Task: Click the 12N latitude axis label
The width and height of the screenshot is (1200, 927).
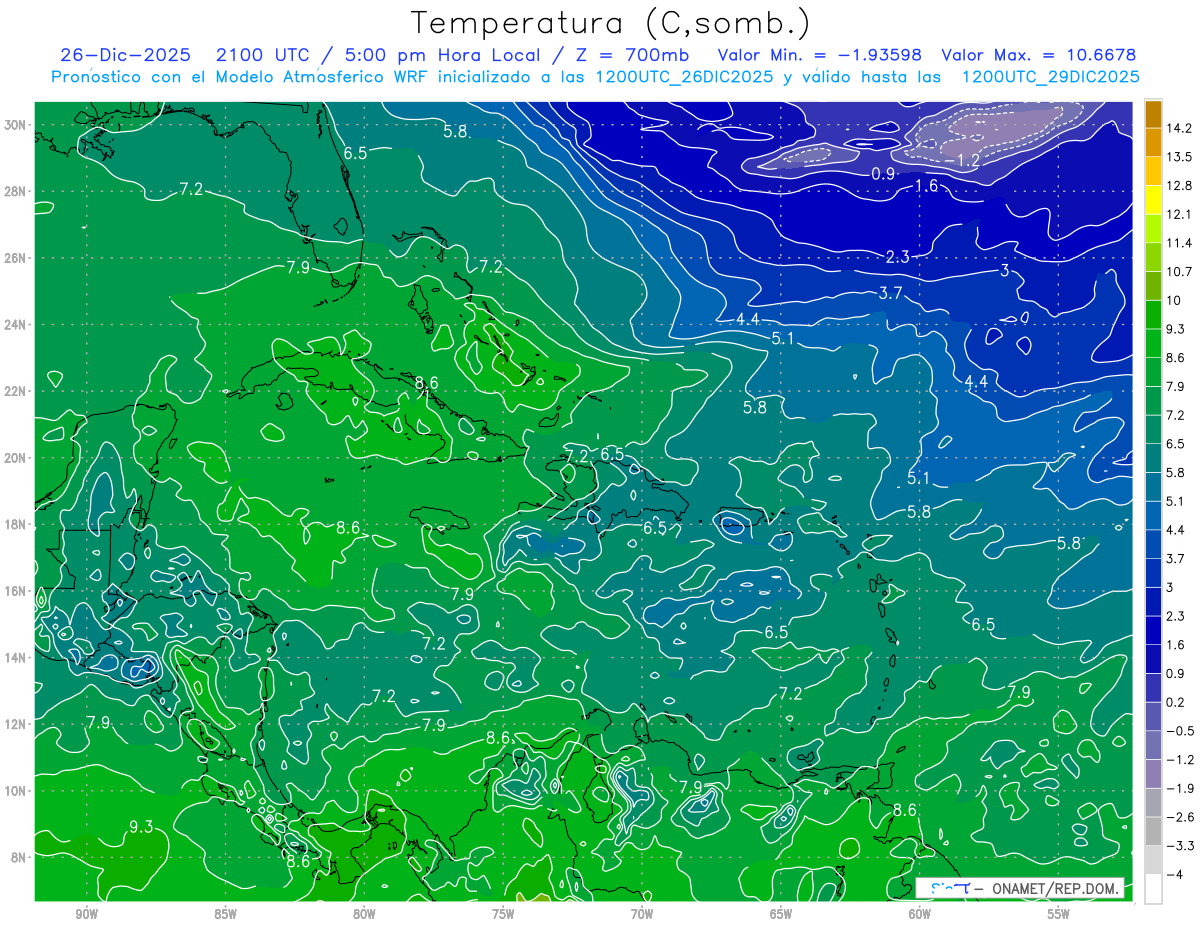Action: pos(16,723)
